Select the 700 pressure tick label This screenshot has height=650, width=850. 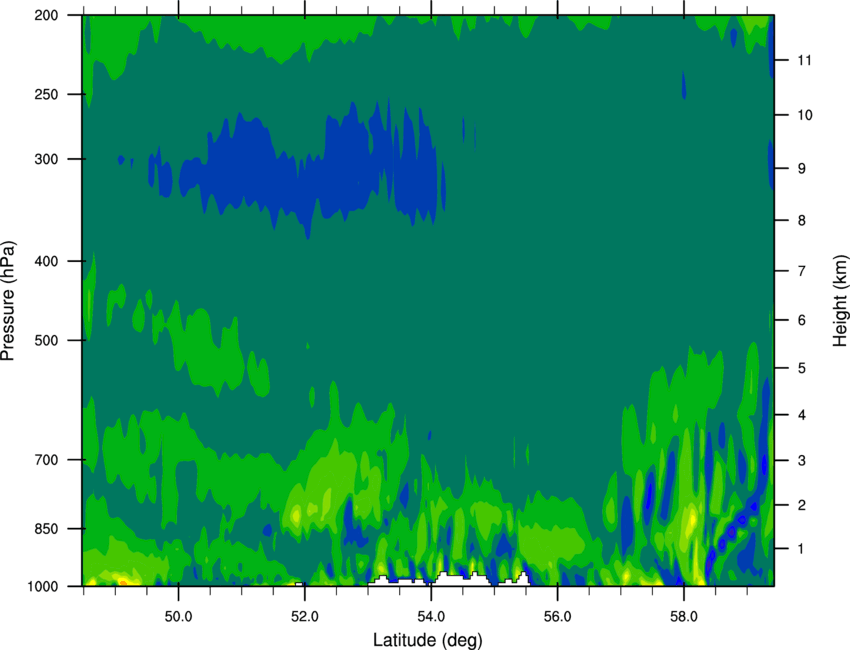pyautogui.click(x=43, y=460)
